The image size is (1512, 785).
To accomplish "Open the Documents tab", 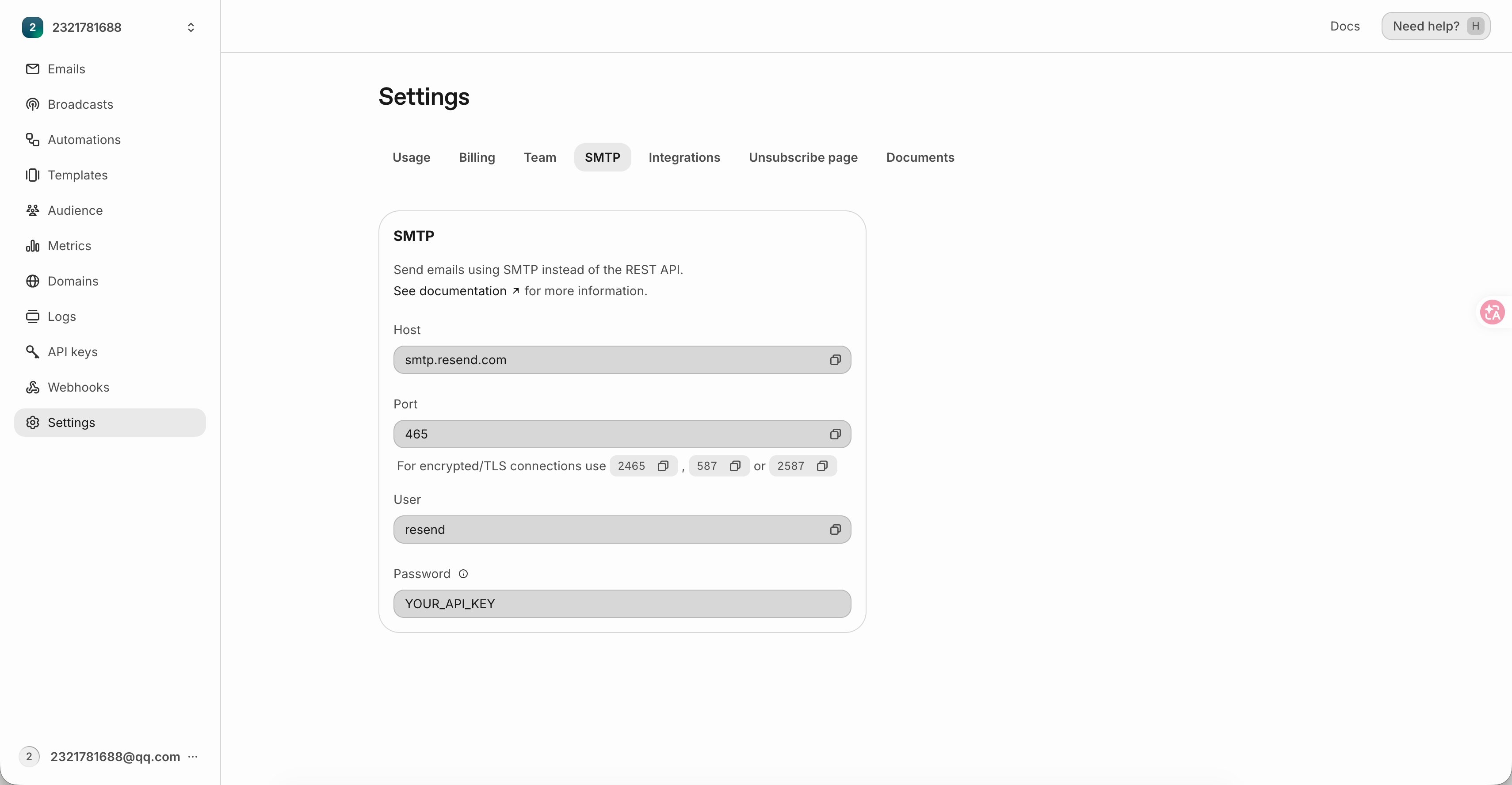I will (920, 157).
